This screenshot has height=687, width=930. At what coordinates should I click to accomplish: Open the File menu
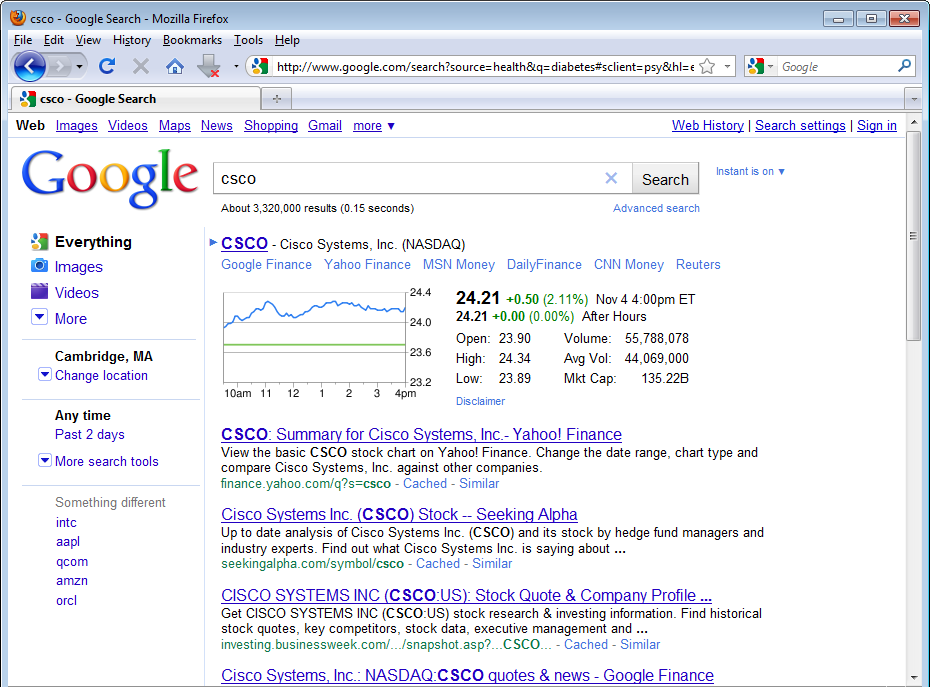tap(23, 40)
